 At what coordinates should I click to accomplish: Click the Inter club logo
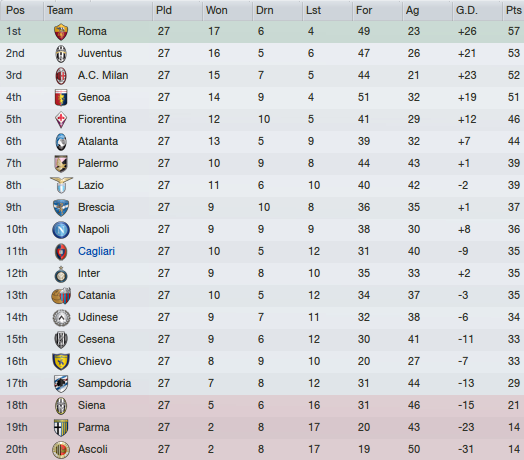[61, 274]
